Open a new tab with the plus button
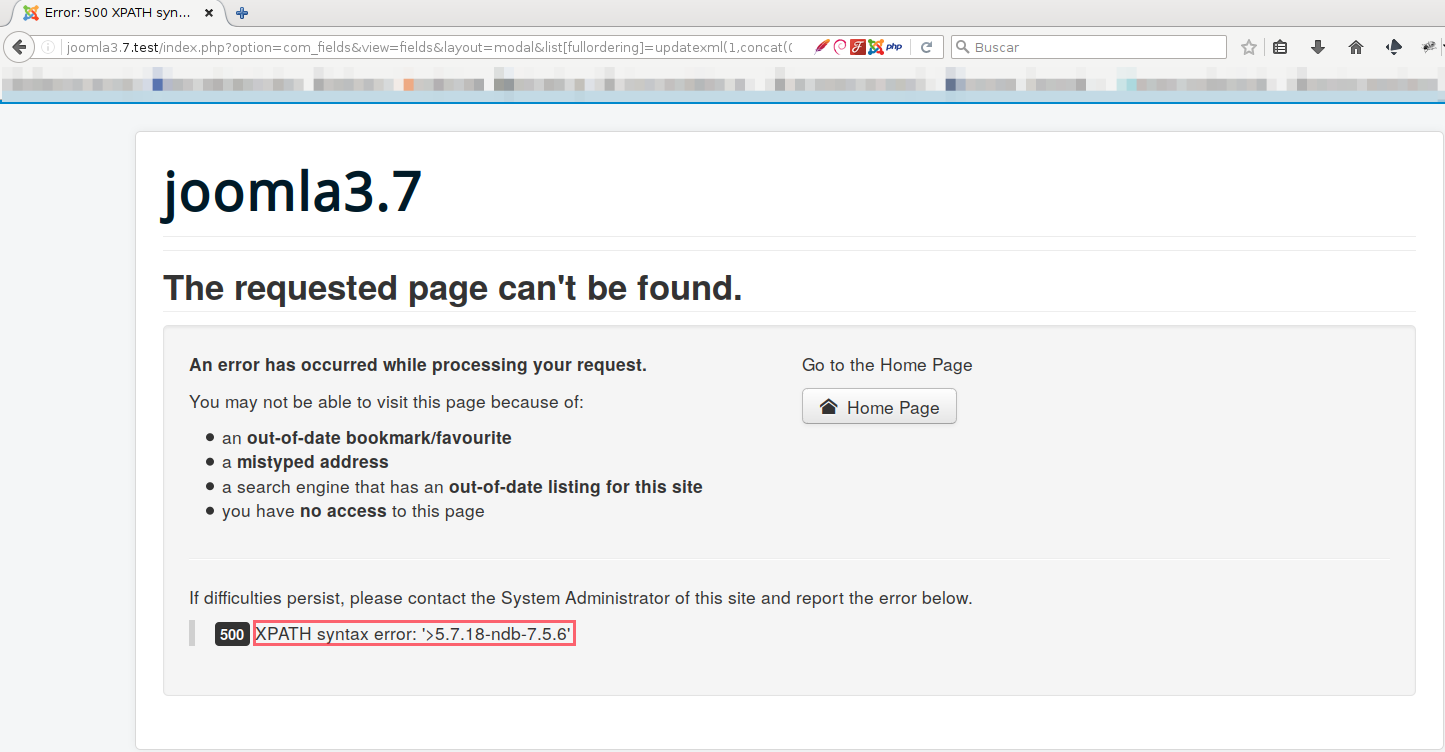 [242, 13]
